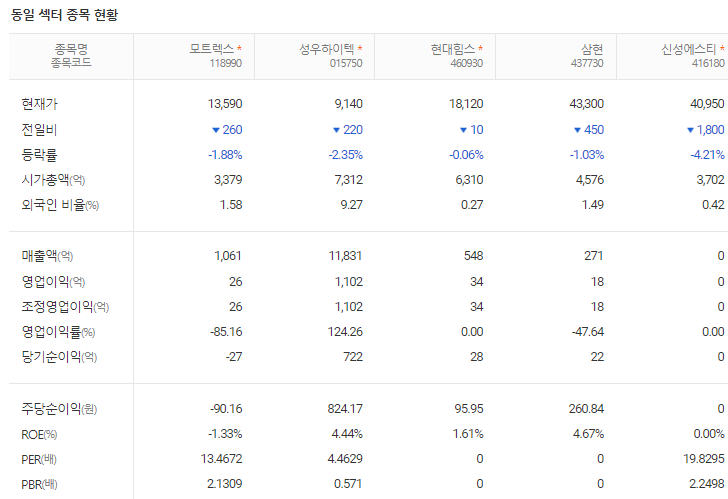
Task: Click the ▼ 10 change value
Action: click(x=471, y=130)
